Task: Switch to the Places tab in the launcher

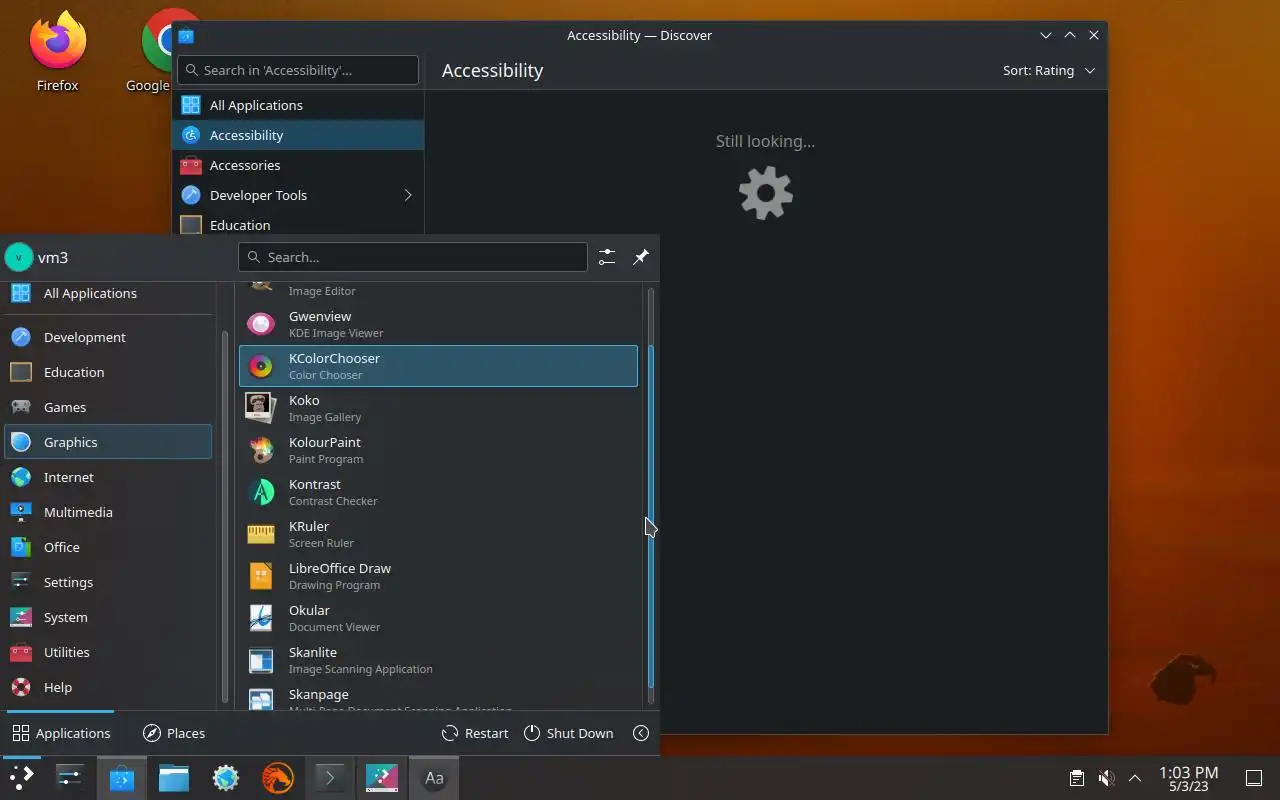Action: (174, 733)
